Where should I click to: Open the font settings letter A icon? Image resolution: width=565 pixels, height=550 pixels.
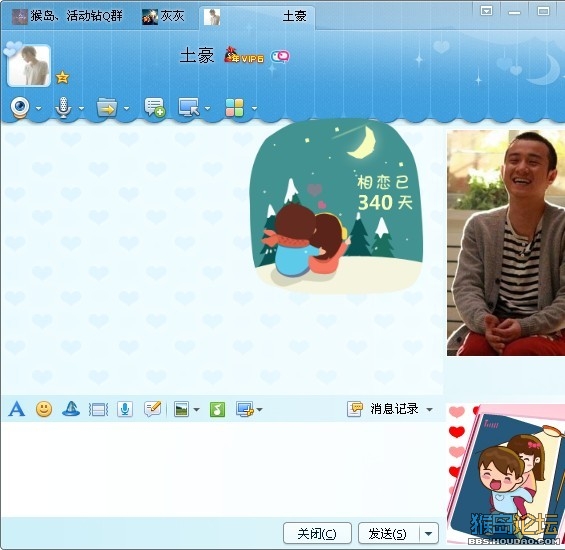[17, 409]
